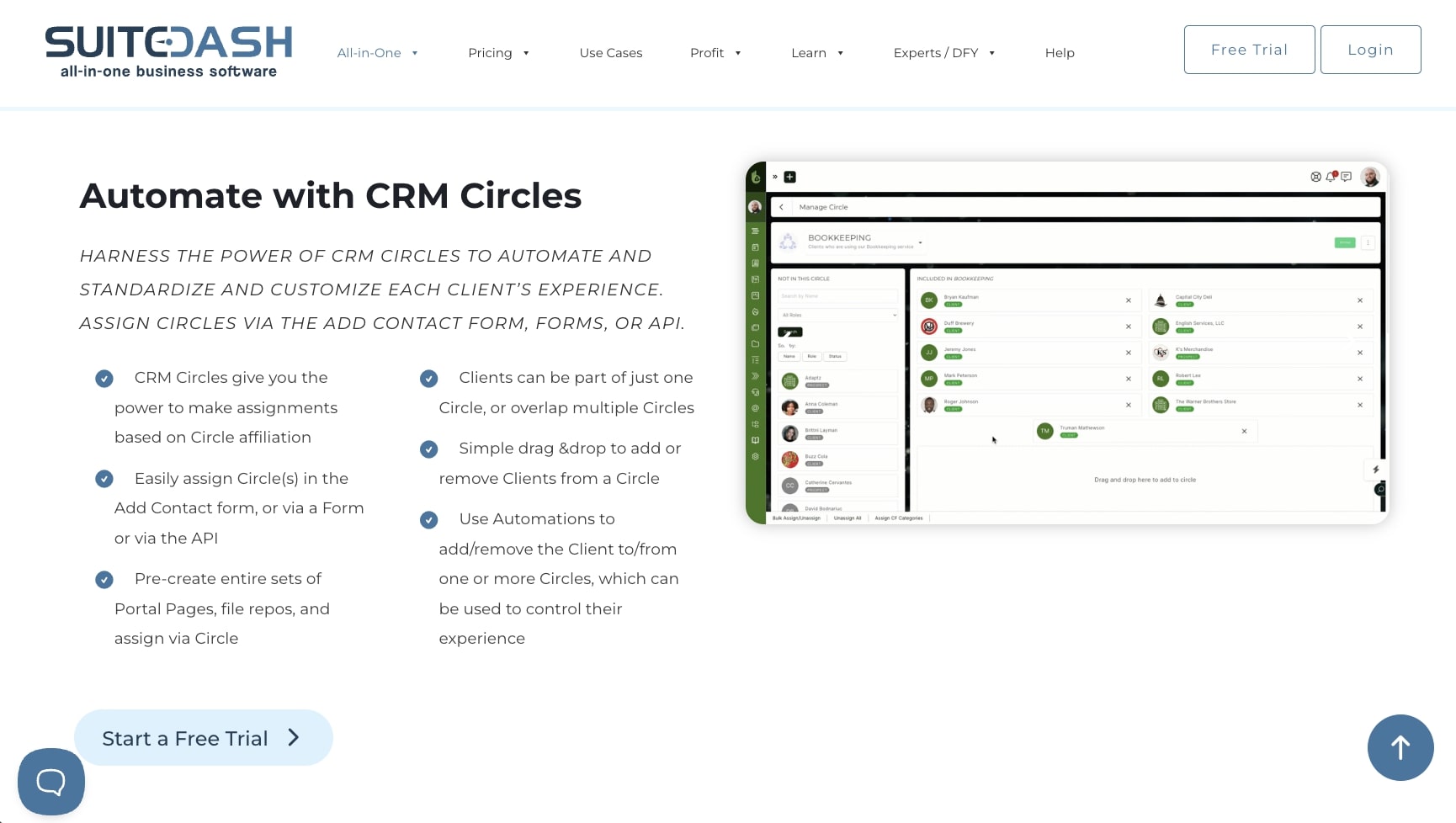This screenshot has width=1456, height=823.
Task: Click the Name sort button in screenshot
Action: (789, 356)
